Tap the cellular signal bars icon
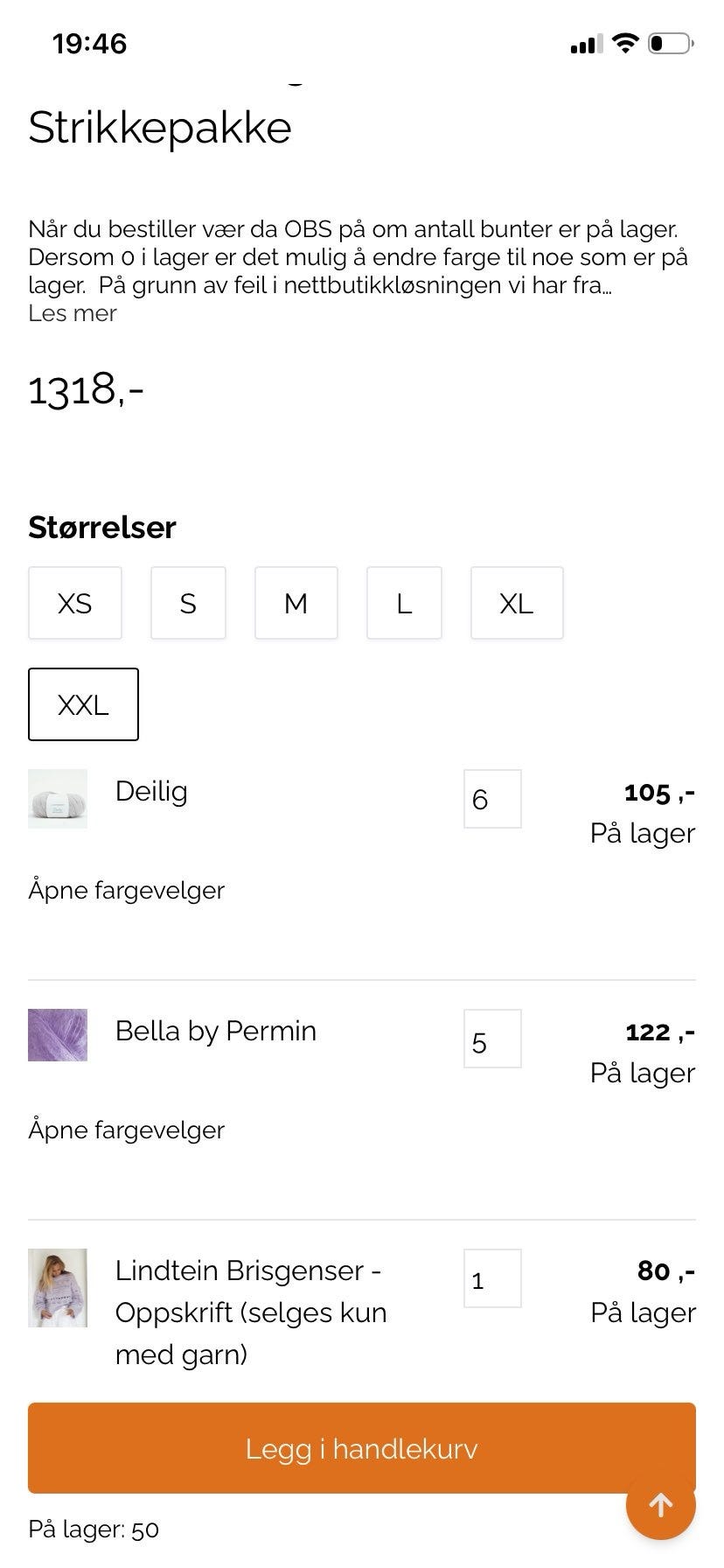This screenshot has height=1568, width=724. pyautogui.click(x=586, y=44)
